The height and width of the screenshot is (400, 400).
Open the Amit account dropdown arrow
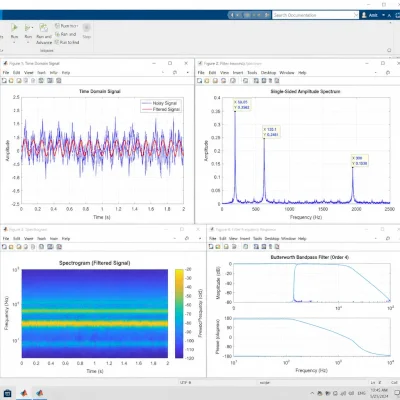pyautogui.click(x=383, y=15)
